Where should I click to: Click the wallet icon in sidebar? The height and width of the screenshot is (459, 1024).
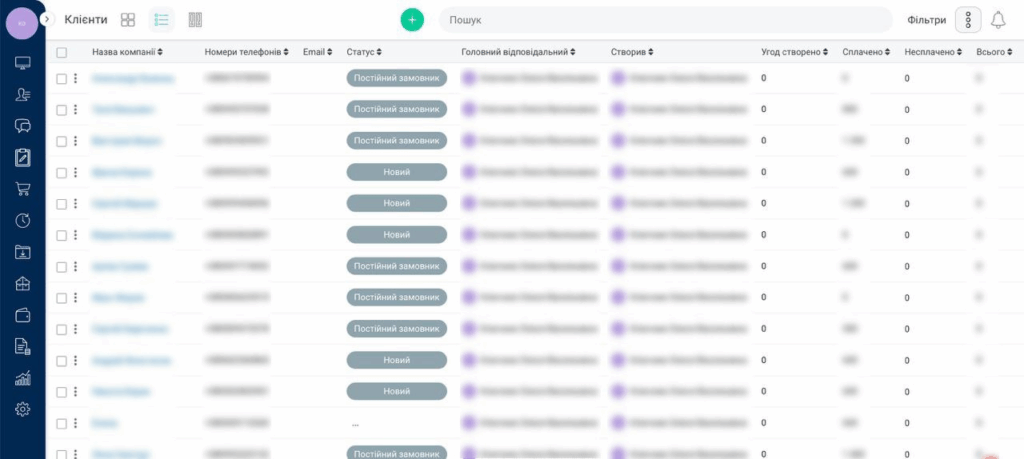tap(22, 315)
